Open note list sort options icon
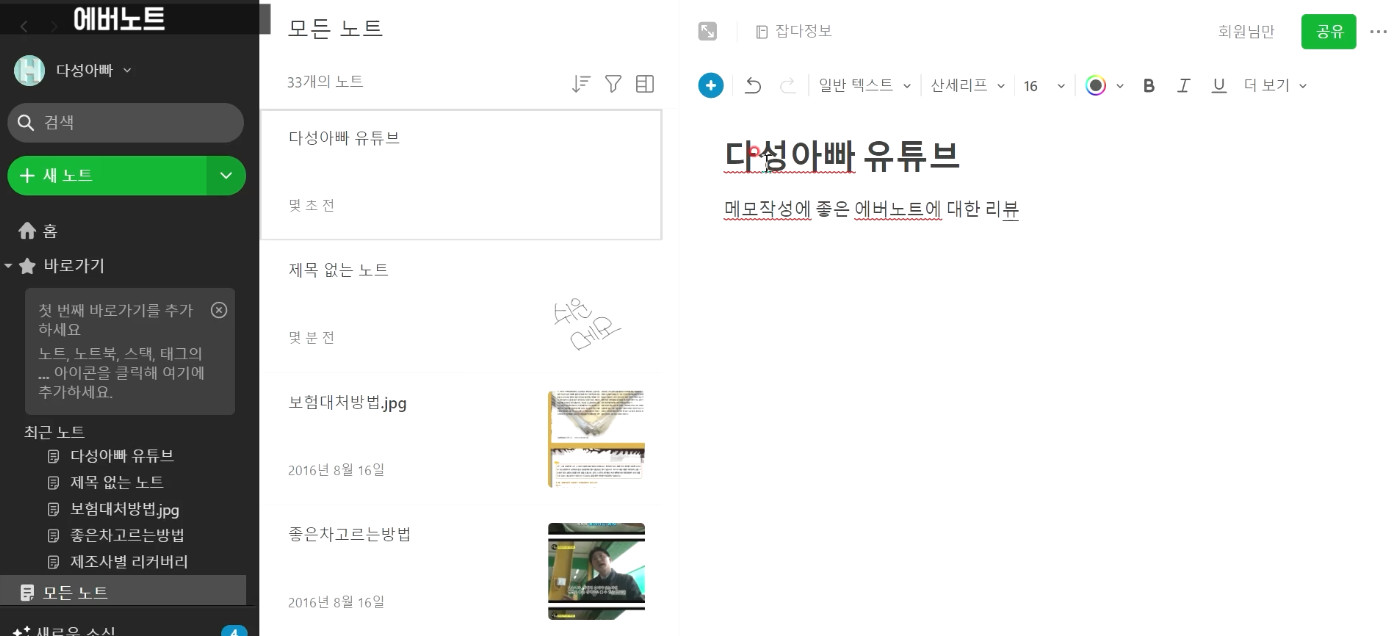The width and height of the screenshot is (1394, 636). (580, 84)
